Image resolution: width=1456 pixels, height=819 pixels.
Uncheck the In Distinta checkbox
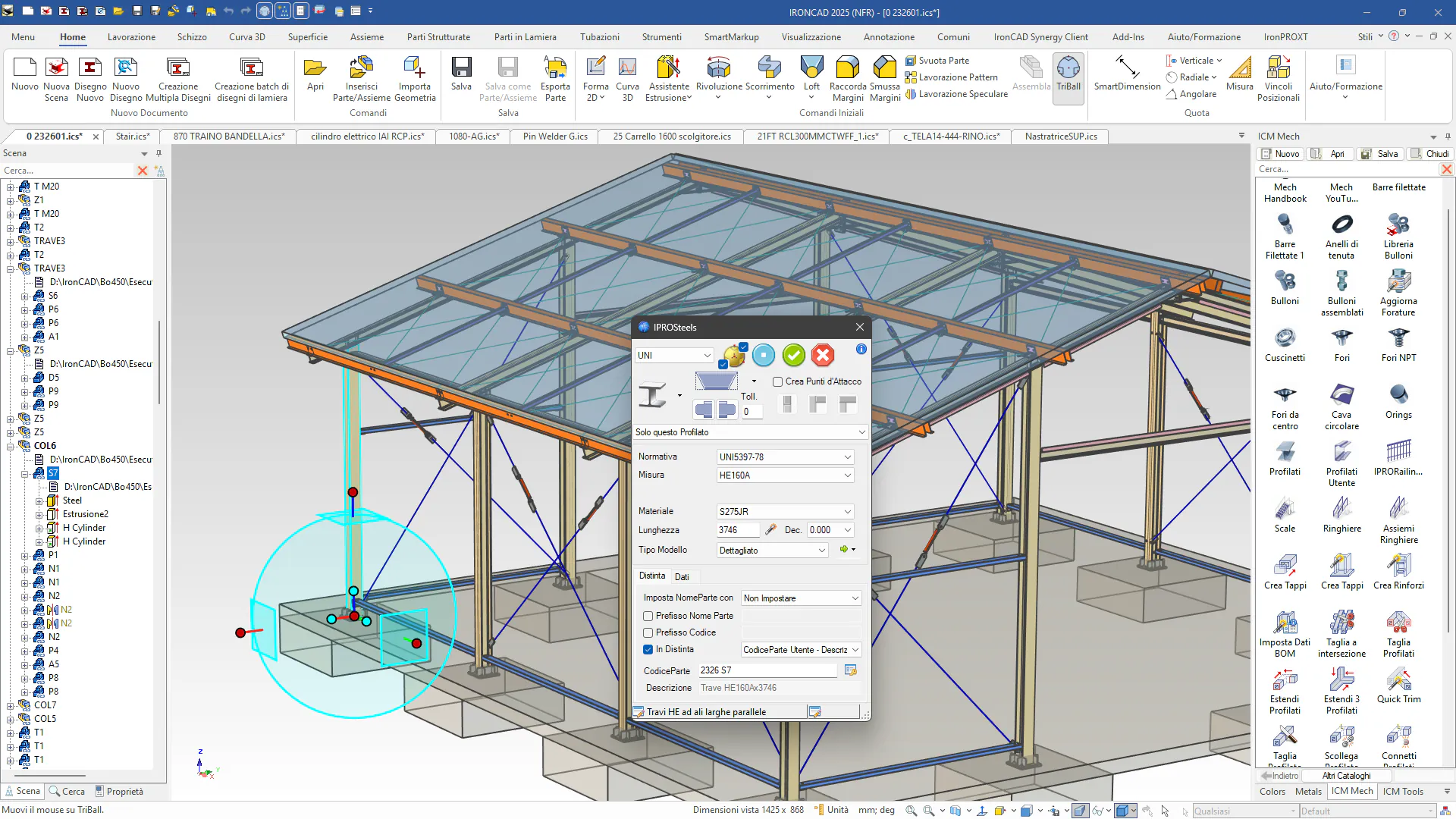pos(648,649)
